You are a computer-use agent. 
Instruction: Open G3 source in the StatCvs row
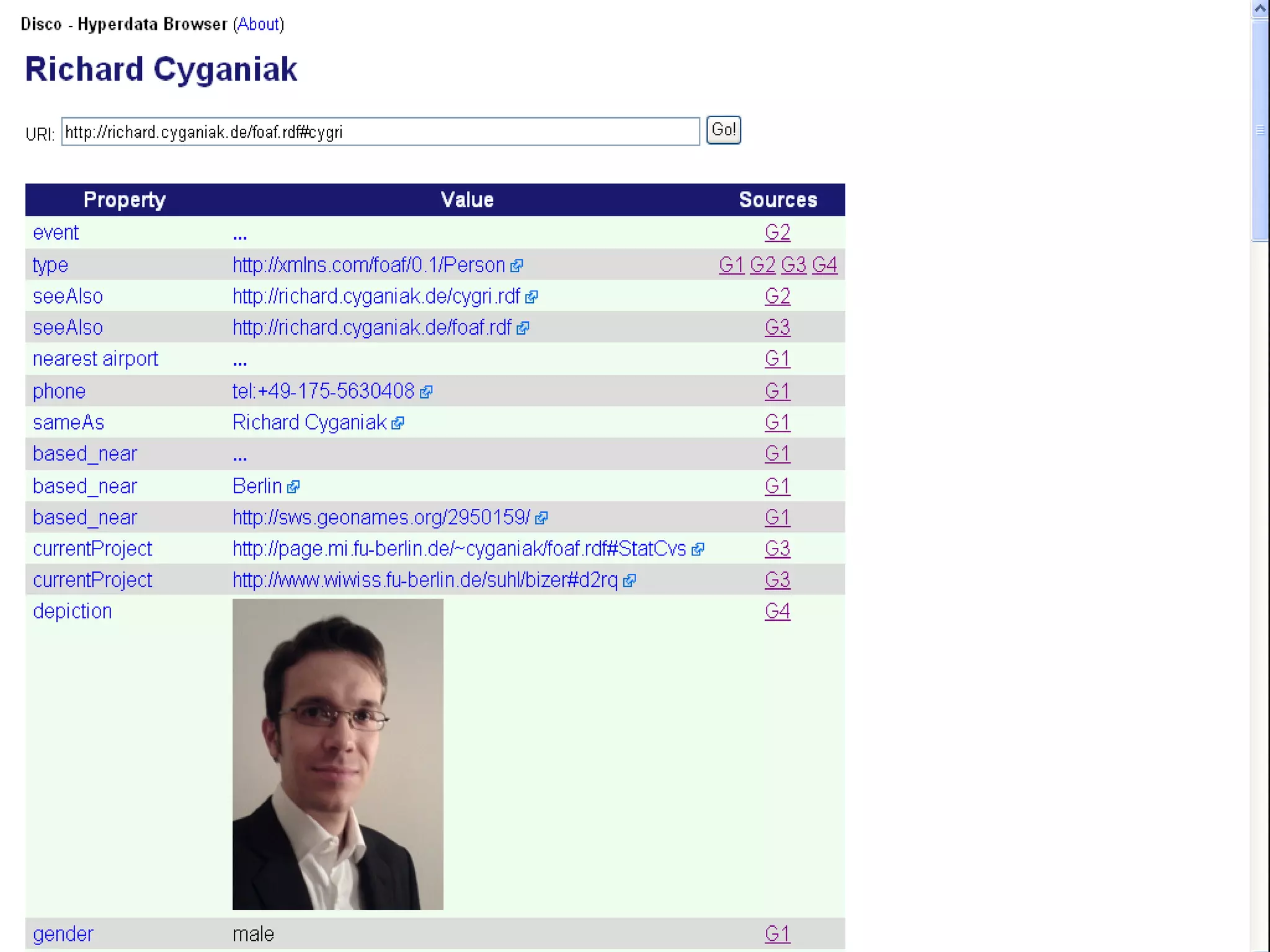pyautogui.click(x=778, y=549)
